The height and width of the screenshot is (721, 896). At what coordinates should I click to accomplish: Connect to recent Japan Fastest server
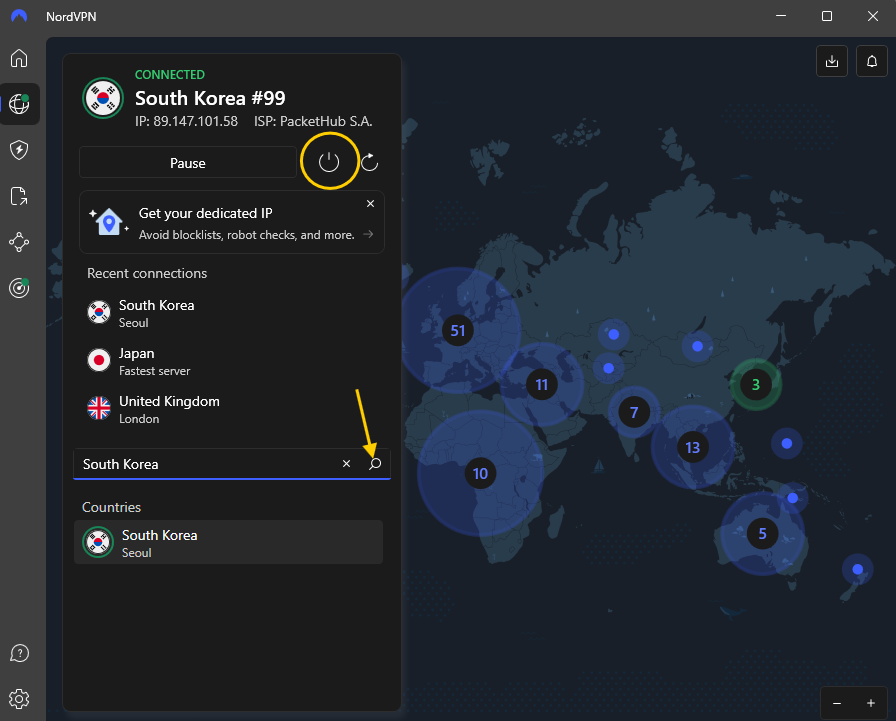click(229, 362)
